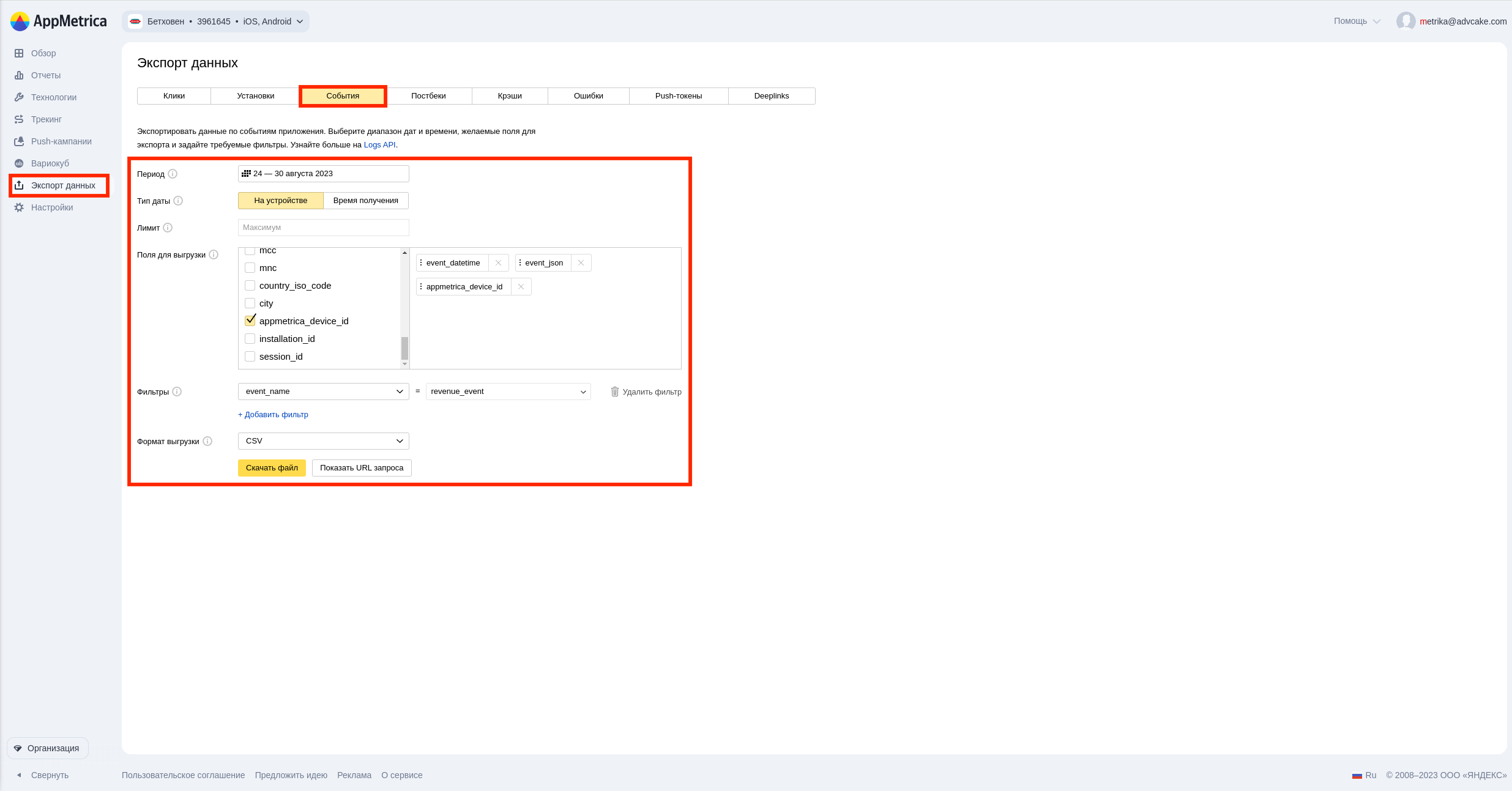
Task: Click the Лимит Максимум input field
Action: 324,228
